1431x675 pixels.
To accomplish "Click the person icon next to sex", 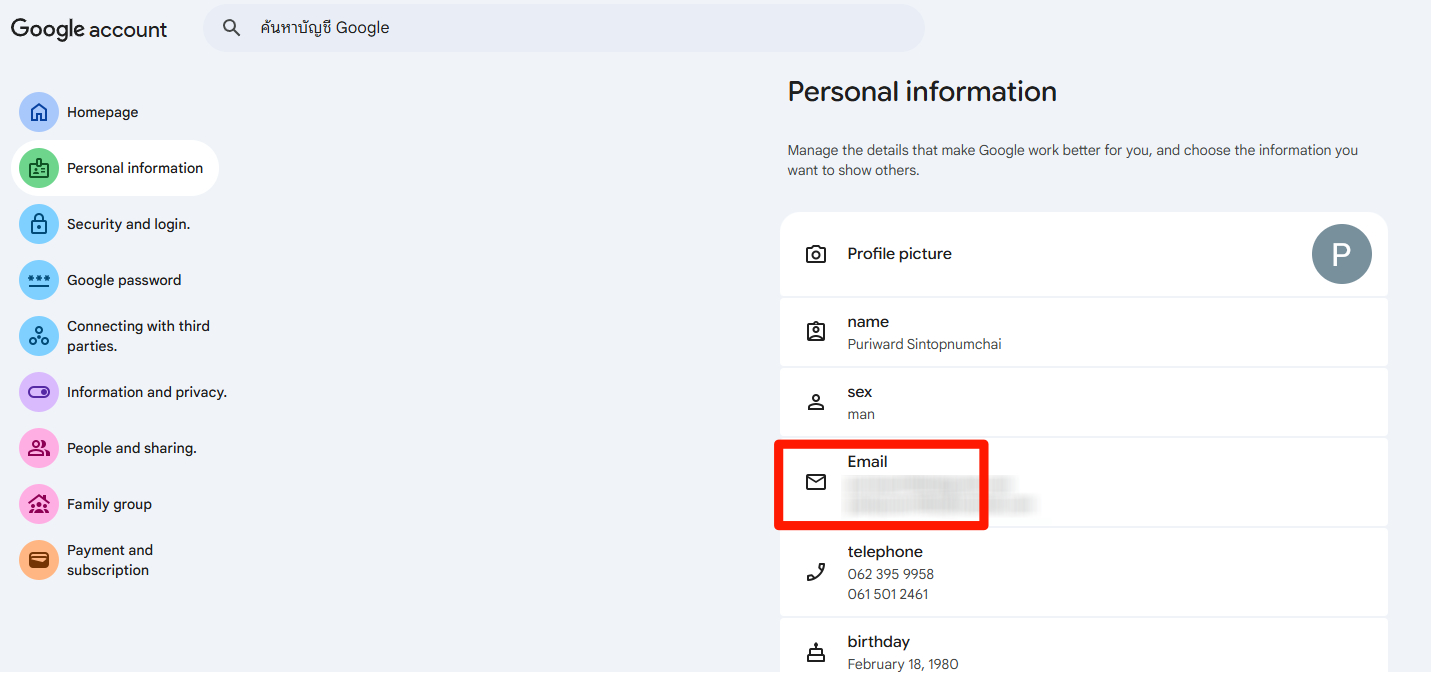I will [816, 402].
